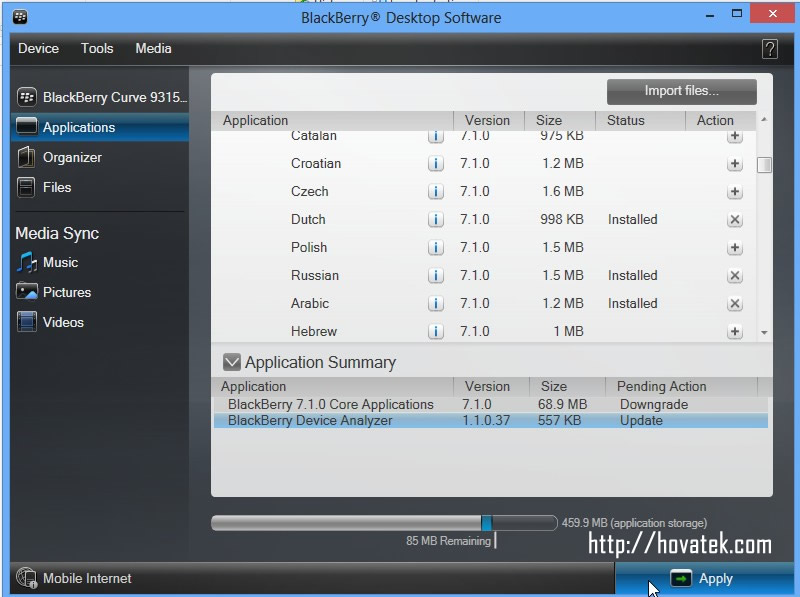Image resolution: width=800 pixels, height=597 pixels.
Task: Click the Pending Action column header
Action: pyautogui.click(x=681, y=386)
